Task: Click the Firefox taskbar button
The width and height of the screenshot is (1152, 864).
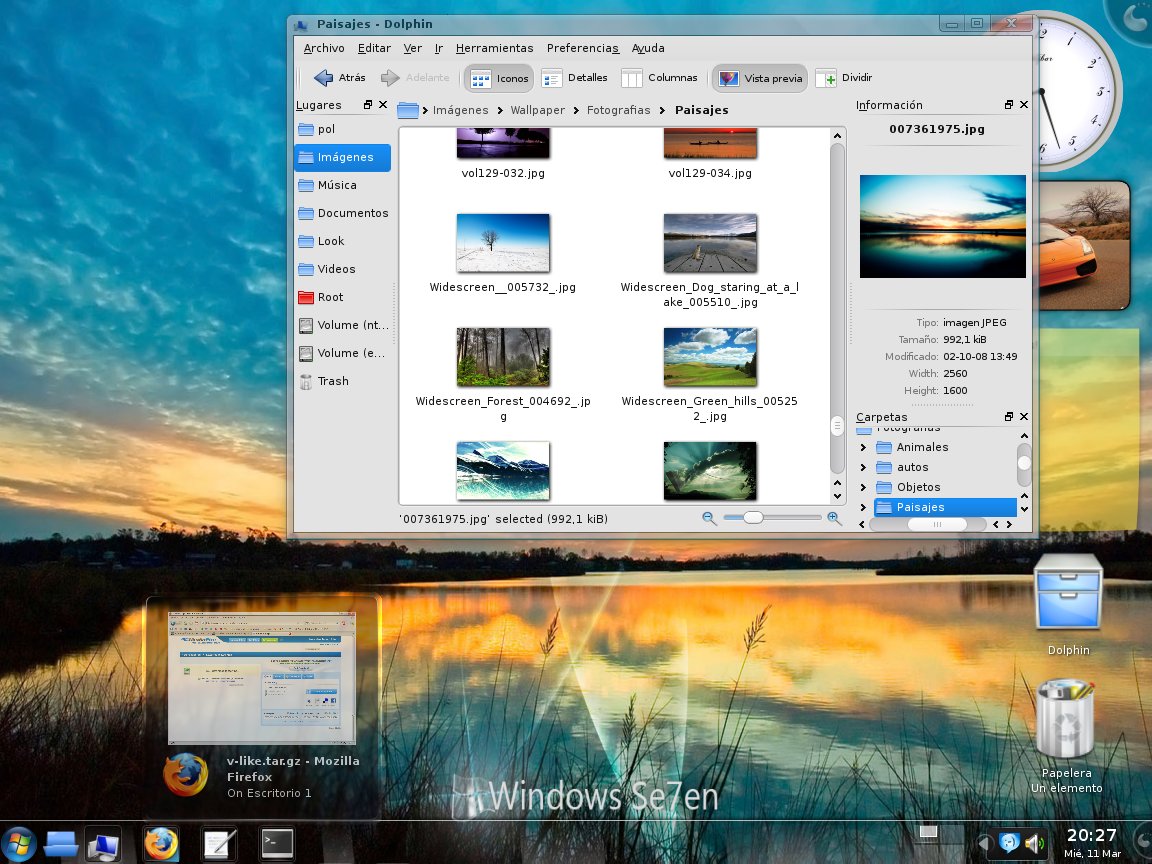Action: coord(161,843)
